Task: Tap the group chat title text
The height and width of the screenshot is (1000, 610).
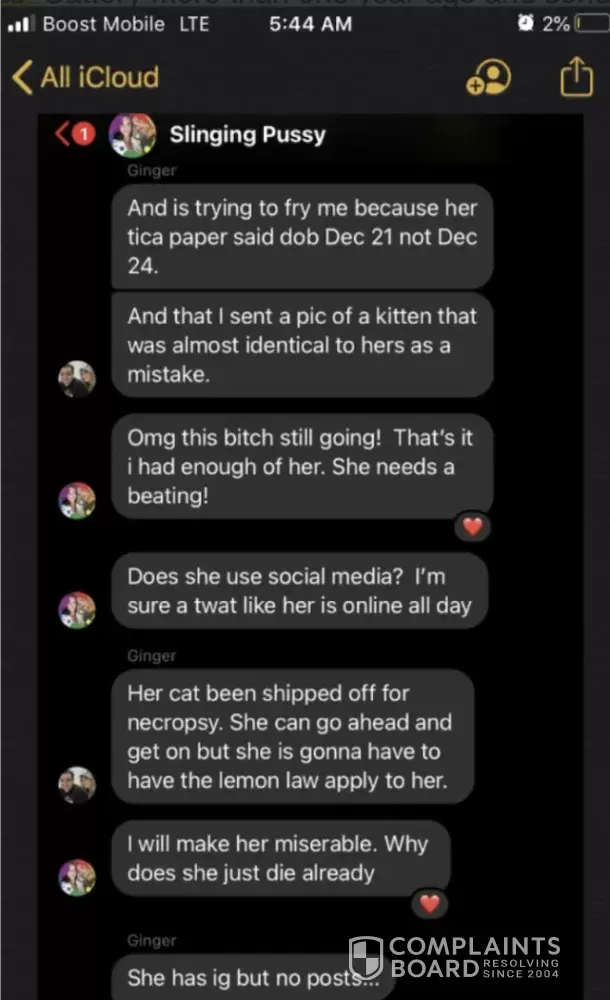Action: 247,134
